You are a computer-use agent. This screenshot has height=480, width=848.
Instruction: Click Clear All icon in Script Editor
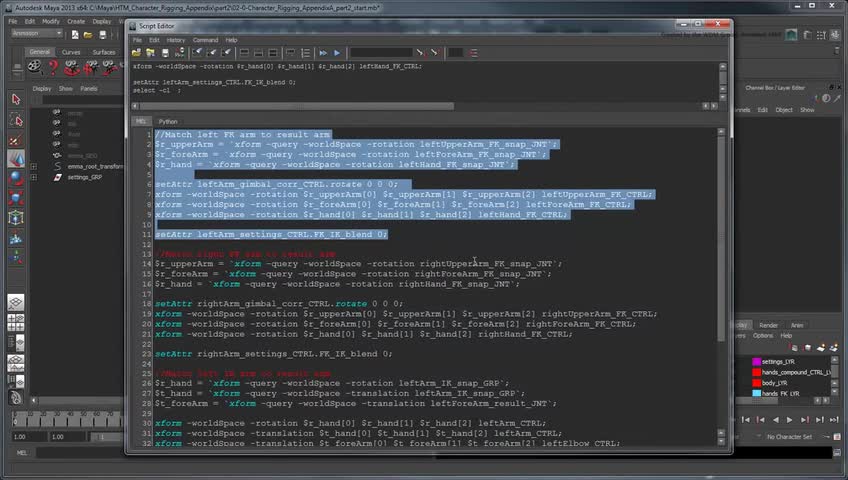click(x=227, y=52)
